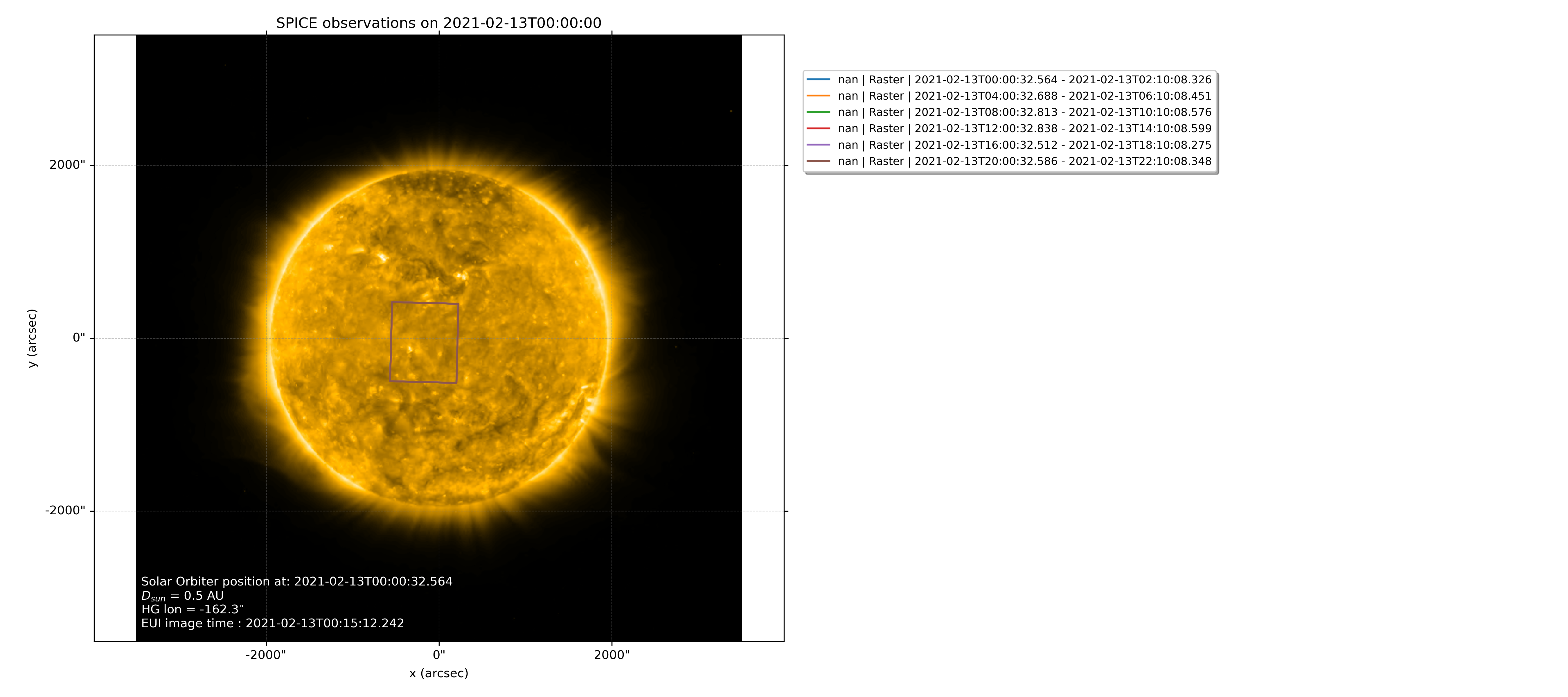Click inside the SPICE raster rectangle on the Sun

coord(424,343)
